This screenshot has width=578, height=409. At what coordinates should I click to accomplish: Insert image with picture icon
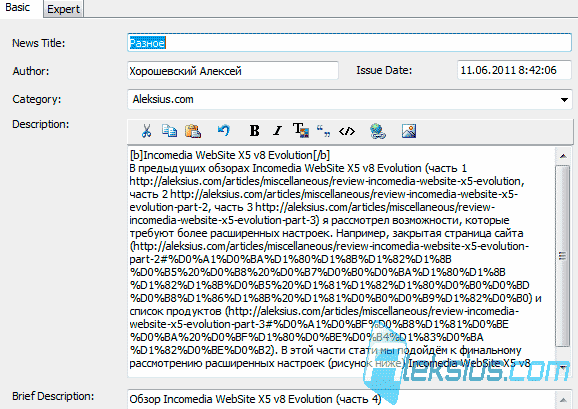pyautogui.click(x=409, y=131)
